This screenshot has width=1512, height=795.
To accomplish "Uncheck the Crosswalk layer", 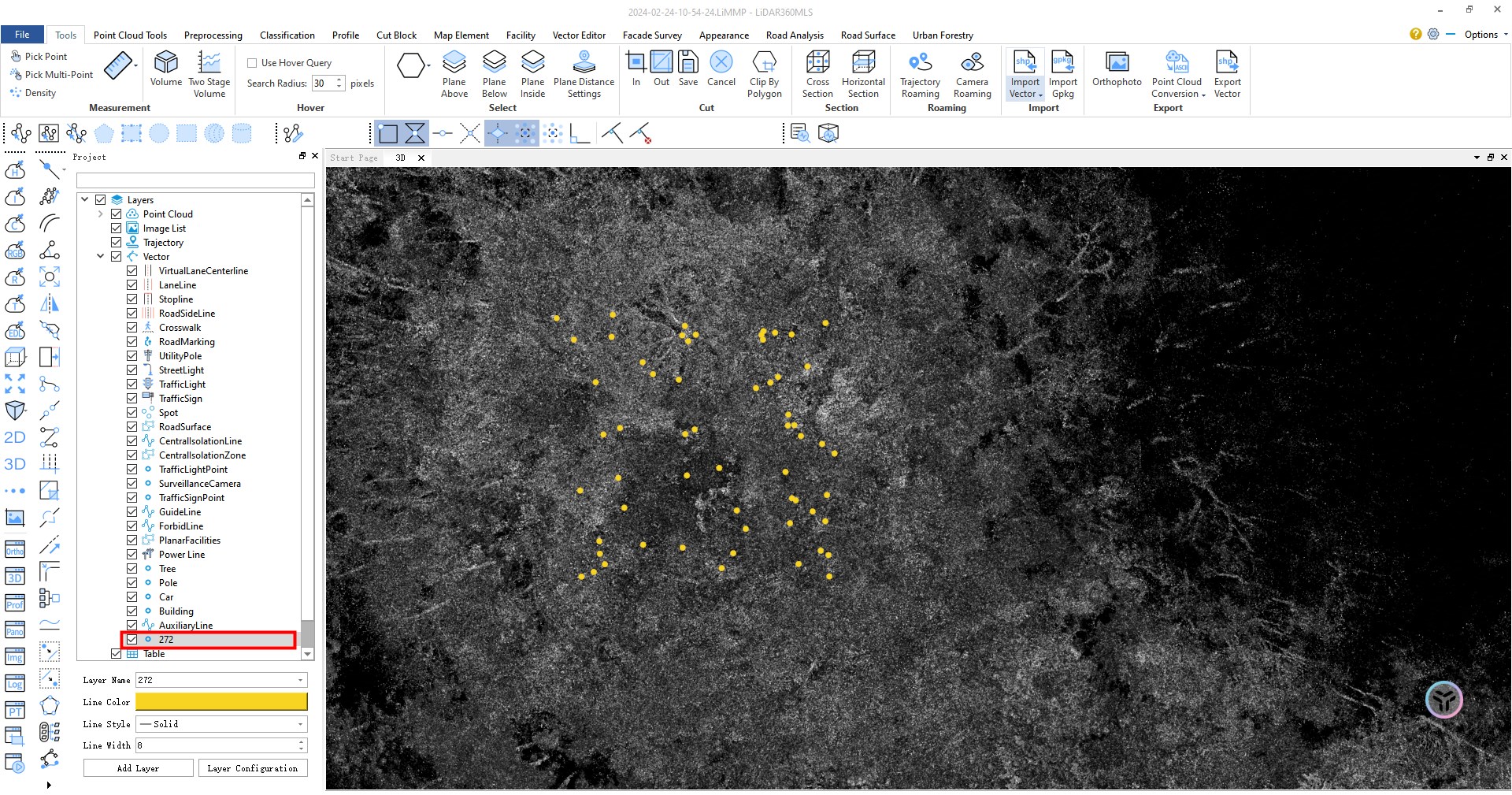I will point(132,328).
